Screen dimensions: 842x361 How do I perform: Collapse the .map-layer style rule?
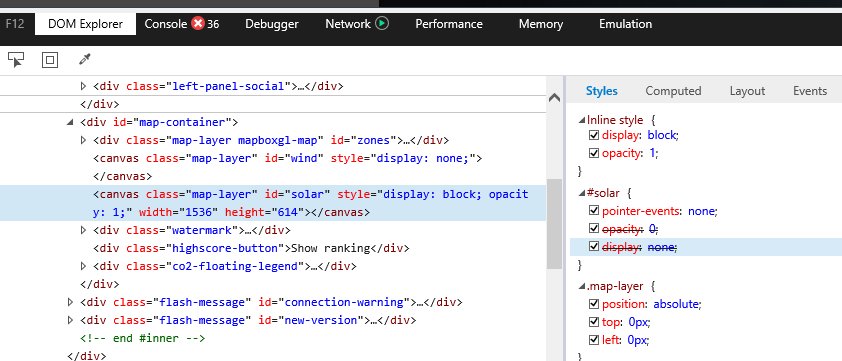[582, 286]
